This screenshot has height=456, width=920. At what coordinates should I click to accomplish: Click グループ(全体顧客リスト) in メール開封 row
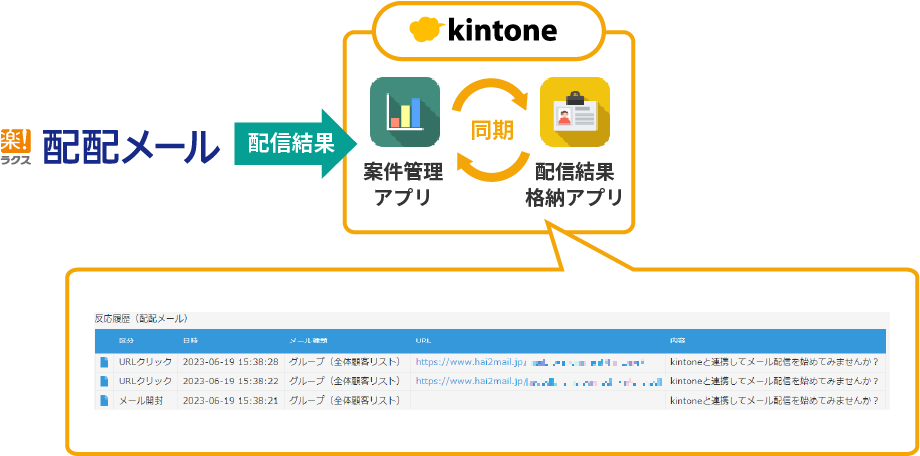point(348,401)
